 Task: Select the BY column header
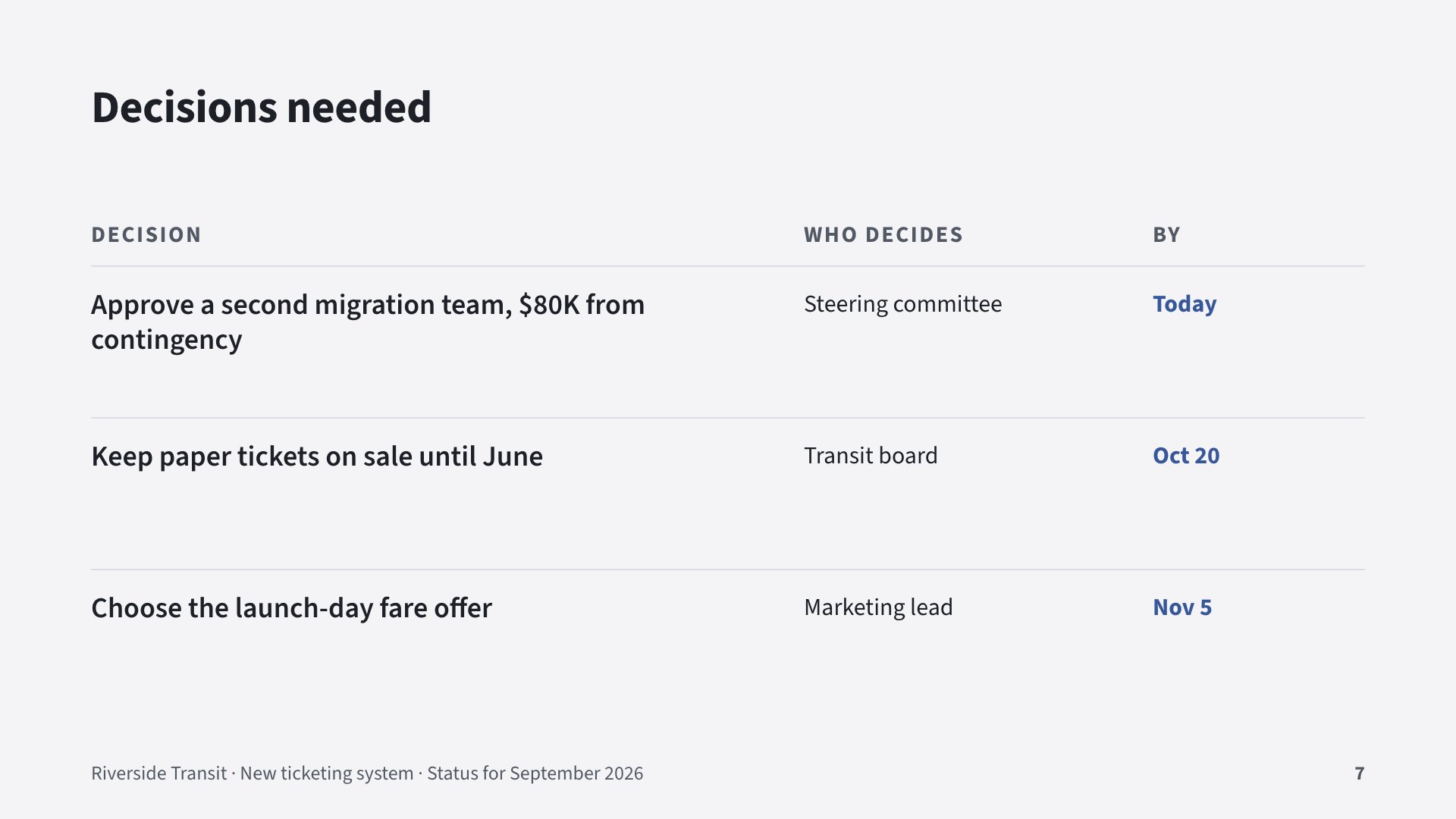click(1166, 235)
